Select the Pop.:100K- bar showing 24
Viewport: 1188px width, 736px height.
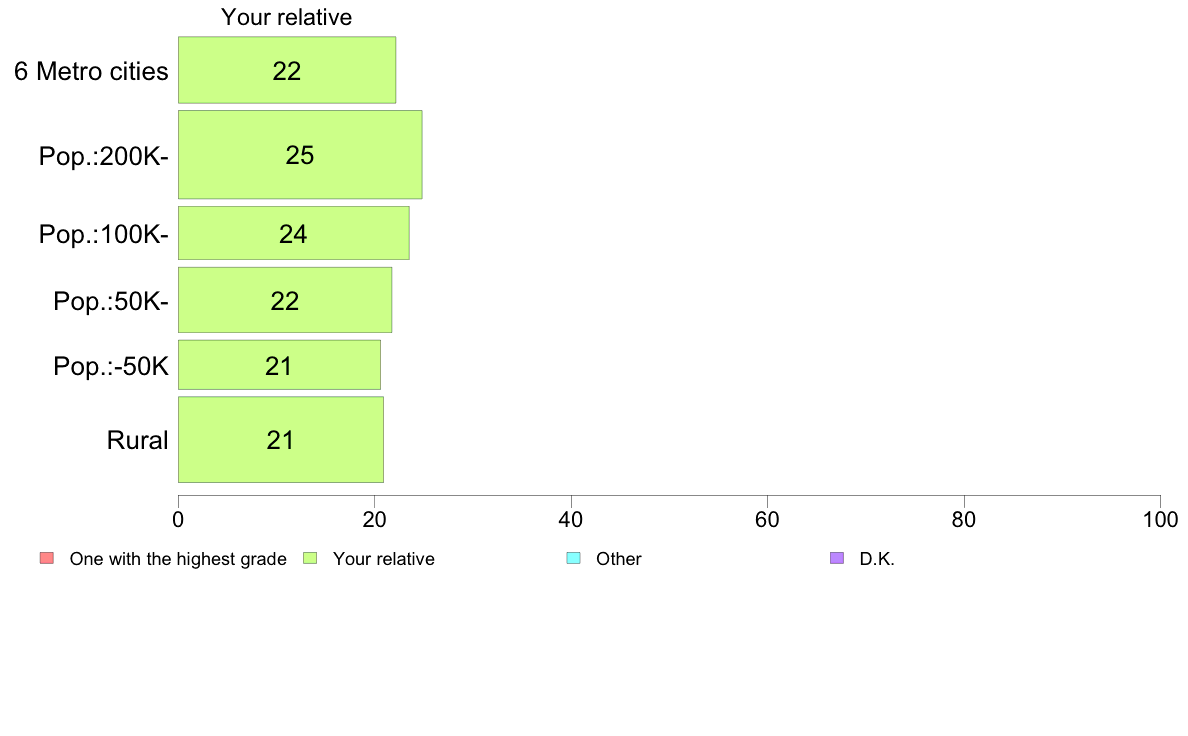coord(293,233)
